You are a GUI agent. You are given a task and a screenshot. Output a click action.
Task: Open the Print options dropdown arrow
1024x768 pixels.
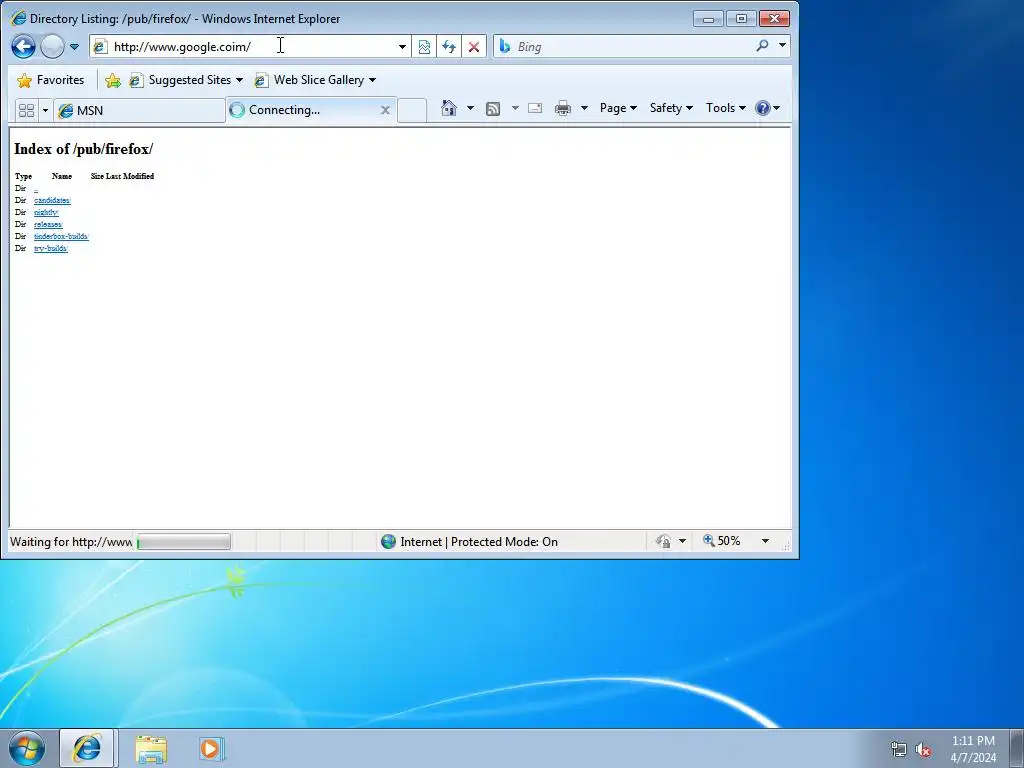584,108
